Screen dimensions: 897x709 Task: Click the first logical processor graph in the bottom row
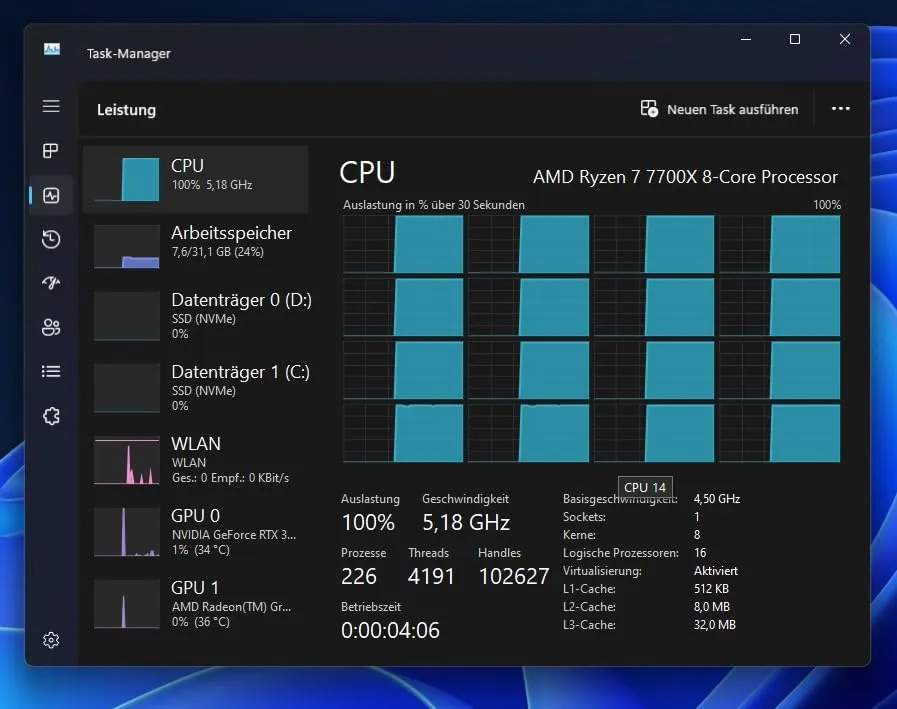point(403,433)
